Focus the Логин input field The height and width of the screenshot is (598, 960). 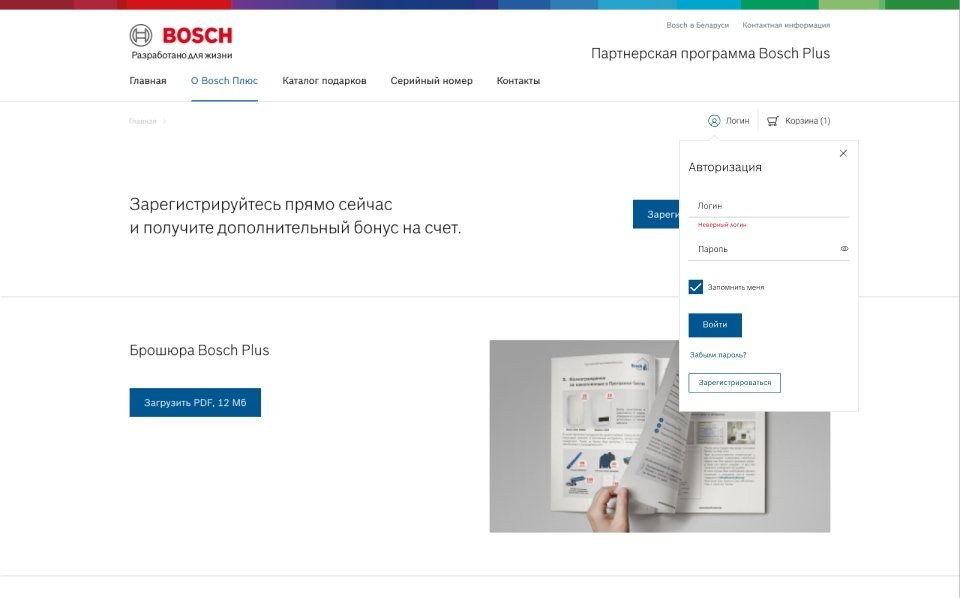pos(768,206)
